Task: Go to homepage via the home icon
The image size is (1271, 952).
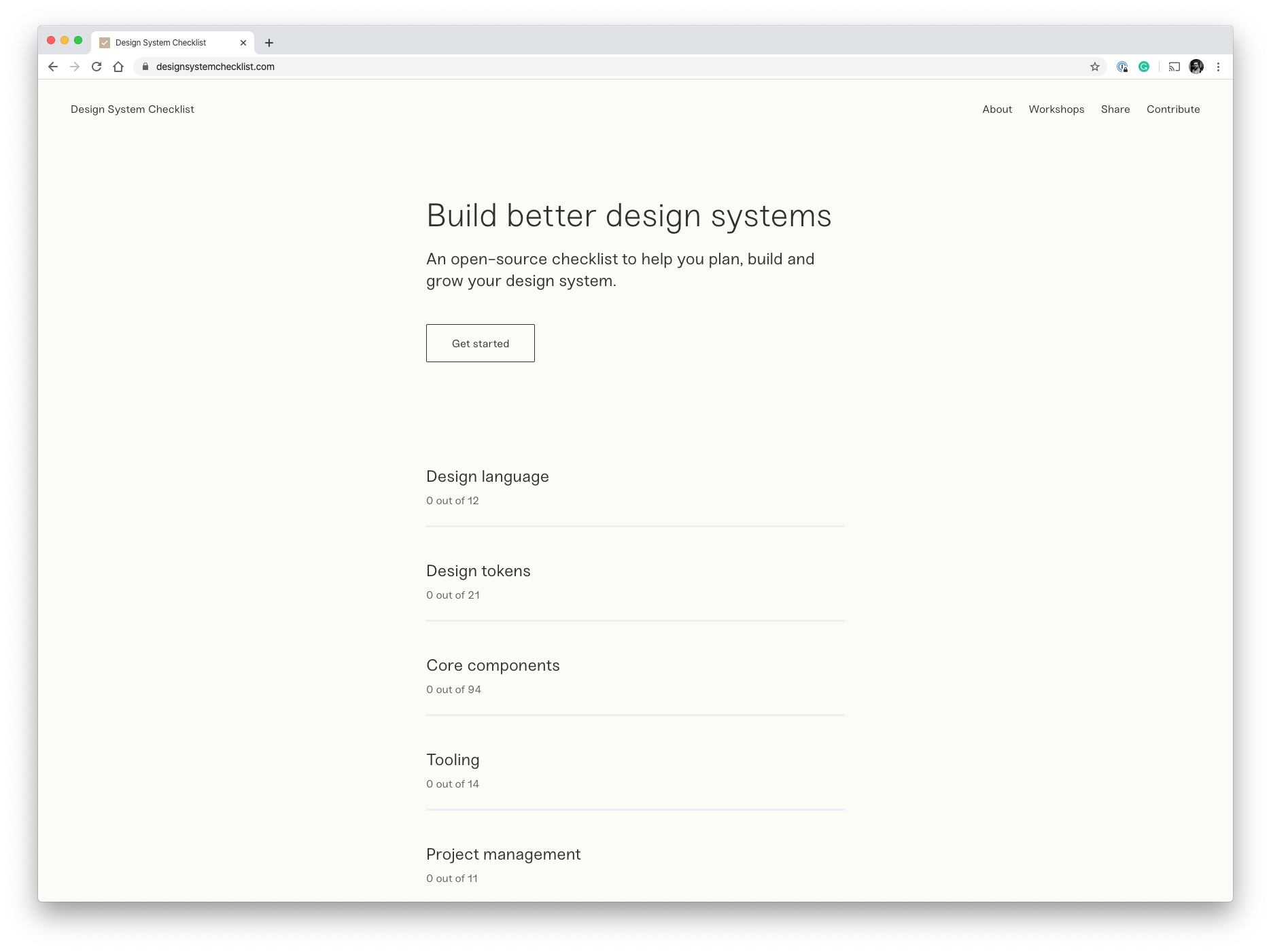Action: coord(118,67)
